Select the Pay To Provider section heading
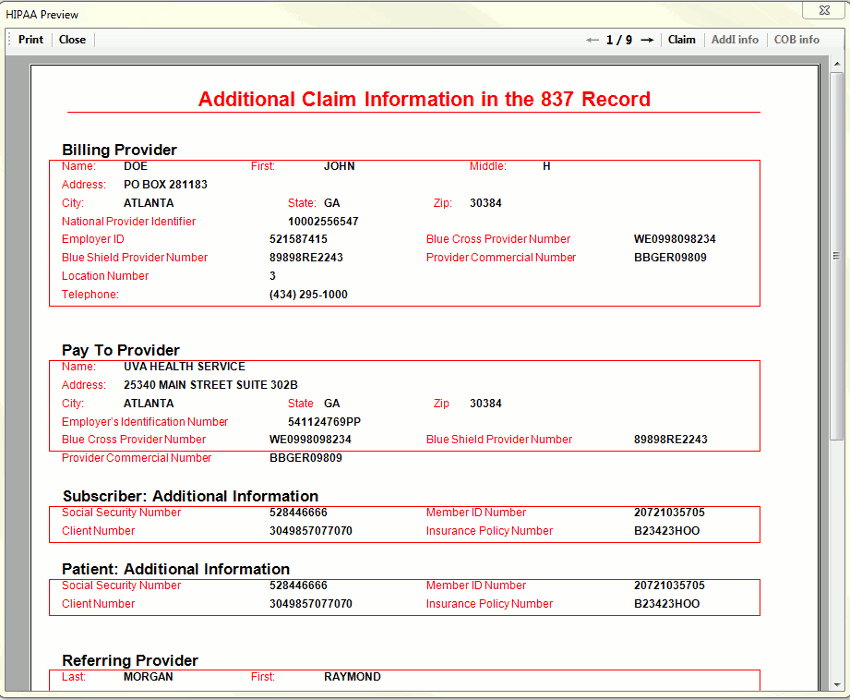 (120, 350)
